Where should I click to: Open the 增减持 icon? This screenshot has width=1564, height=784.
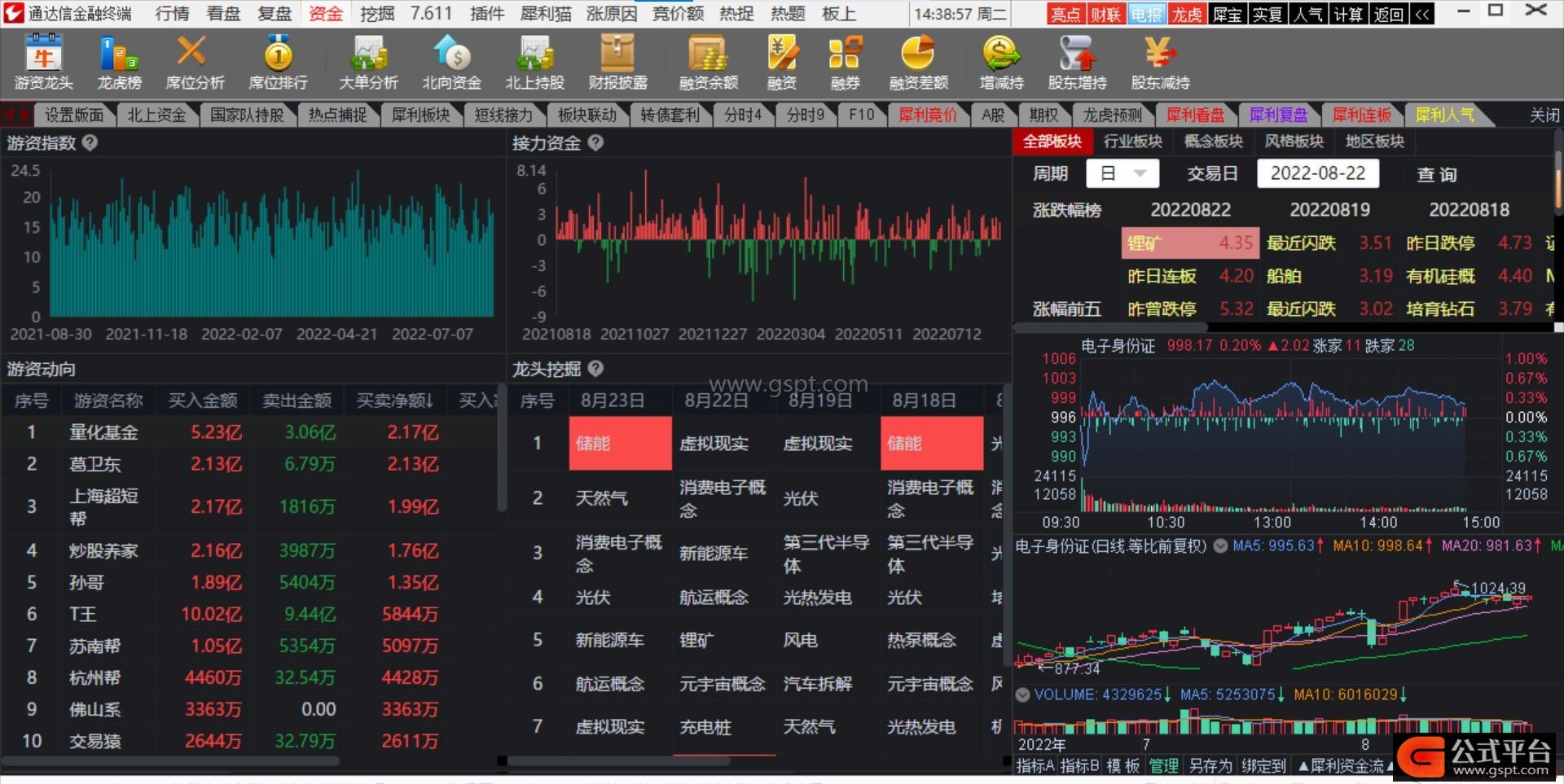(1001, 64)
